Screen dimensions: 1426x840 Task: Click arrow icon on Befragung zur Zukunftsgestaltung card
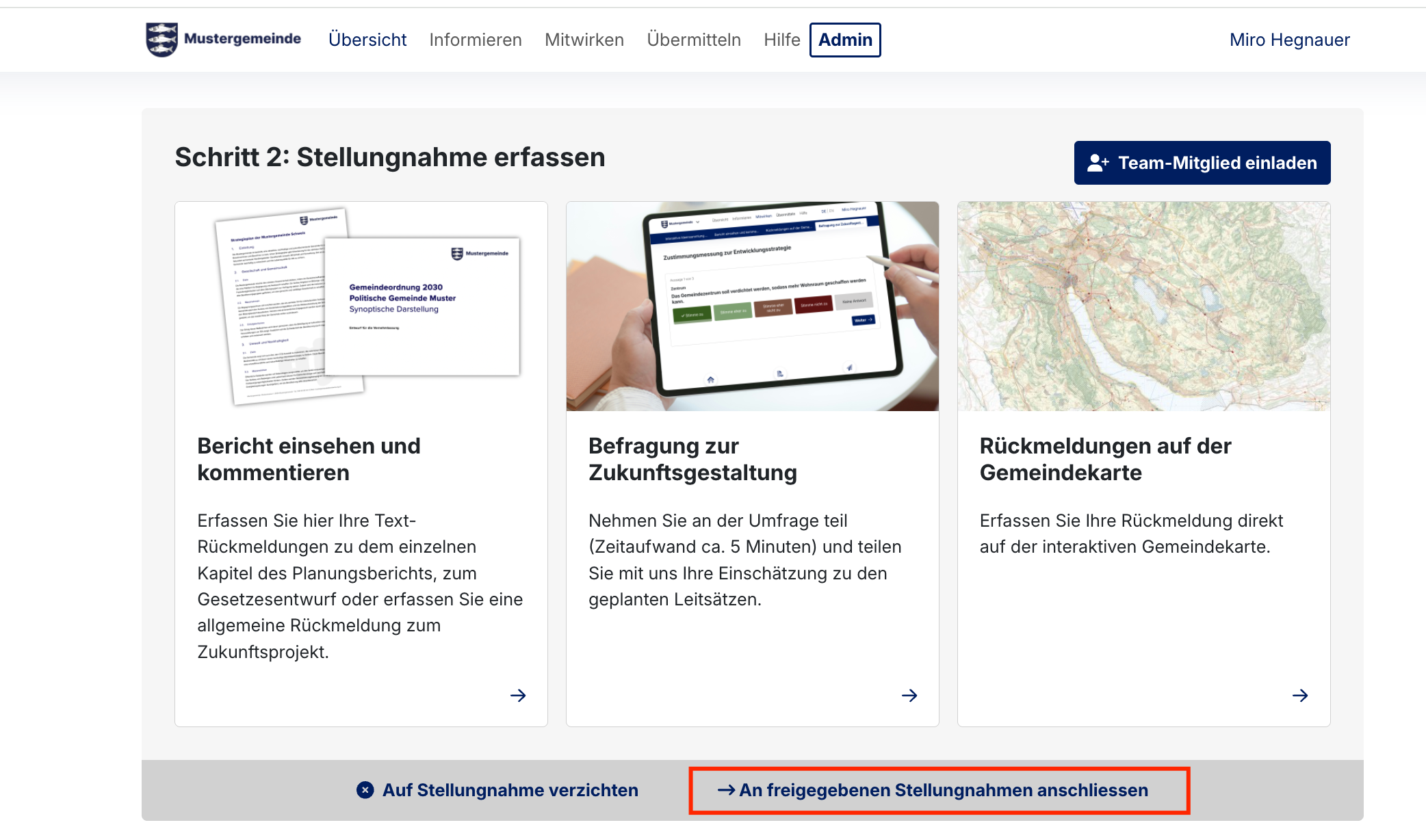909,696
